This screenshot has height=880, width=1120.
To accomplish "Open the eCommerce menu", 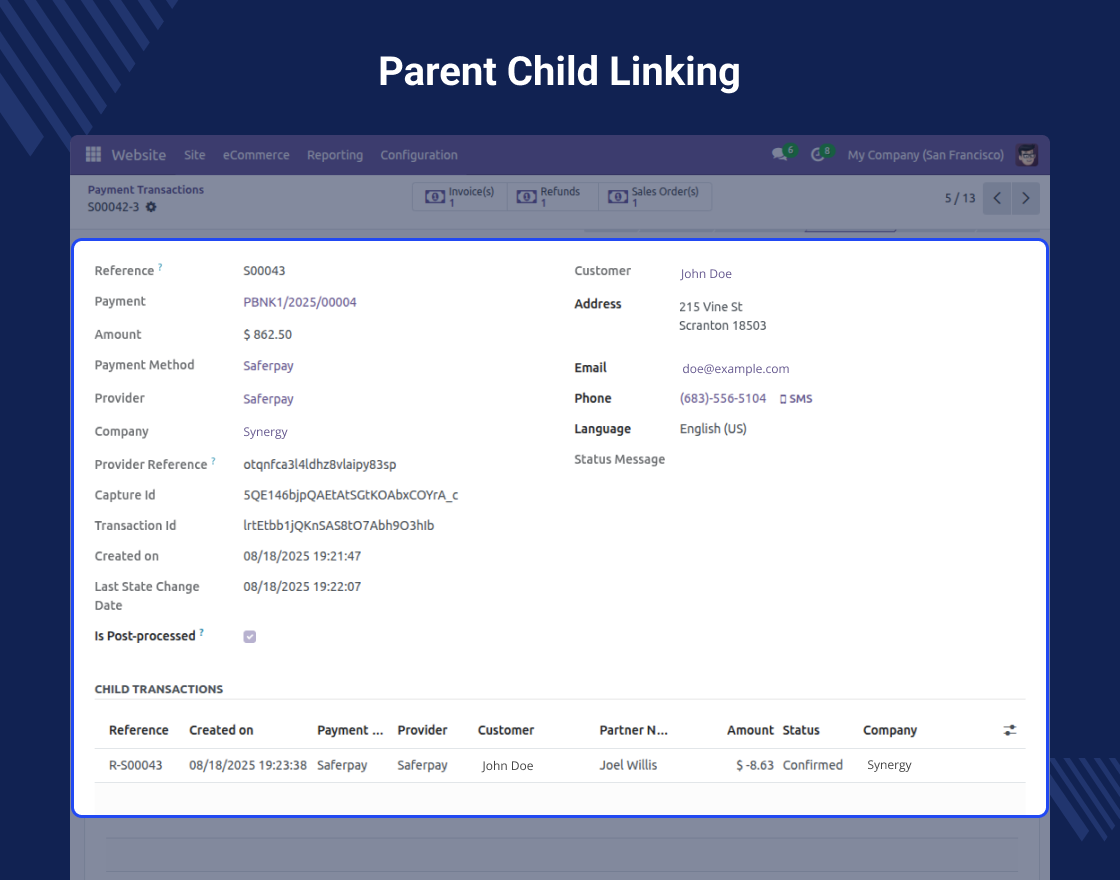I will point(256,155).
